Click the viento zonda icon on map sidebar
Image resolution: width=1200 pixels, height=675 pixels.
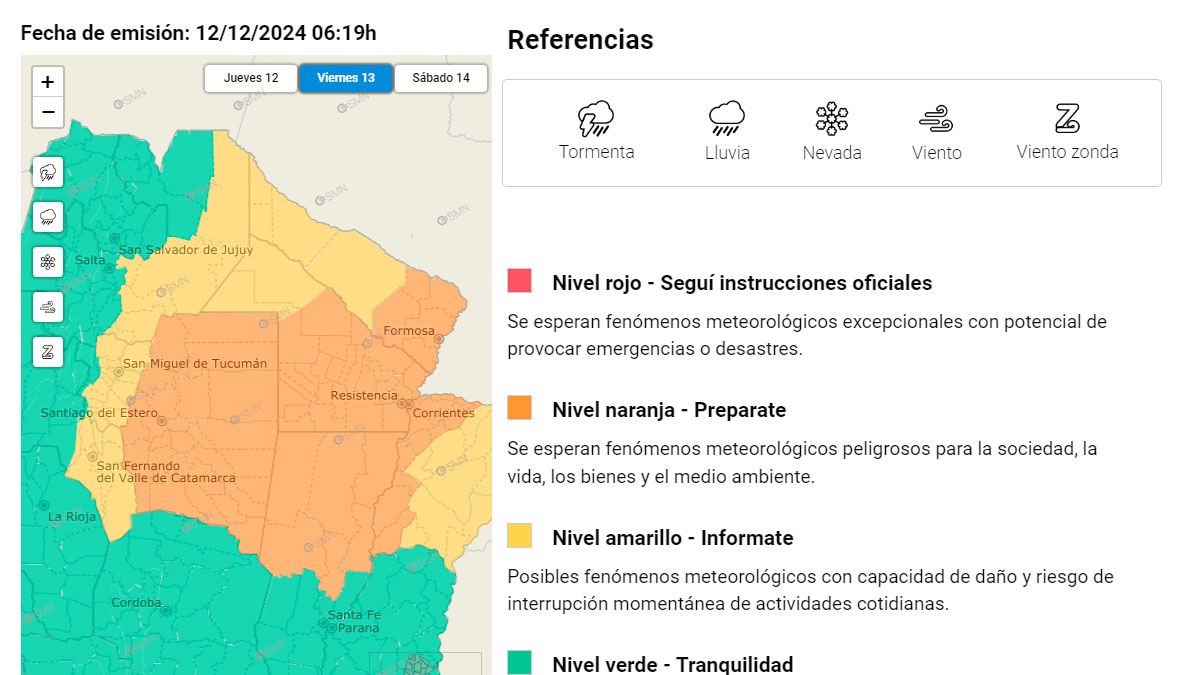pyautogui.click(x=47, y=351)
